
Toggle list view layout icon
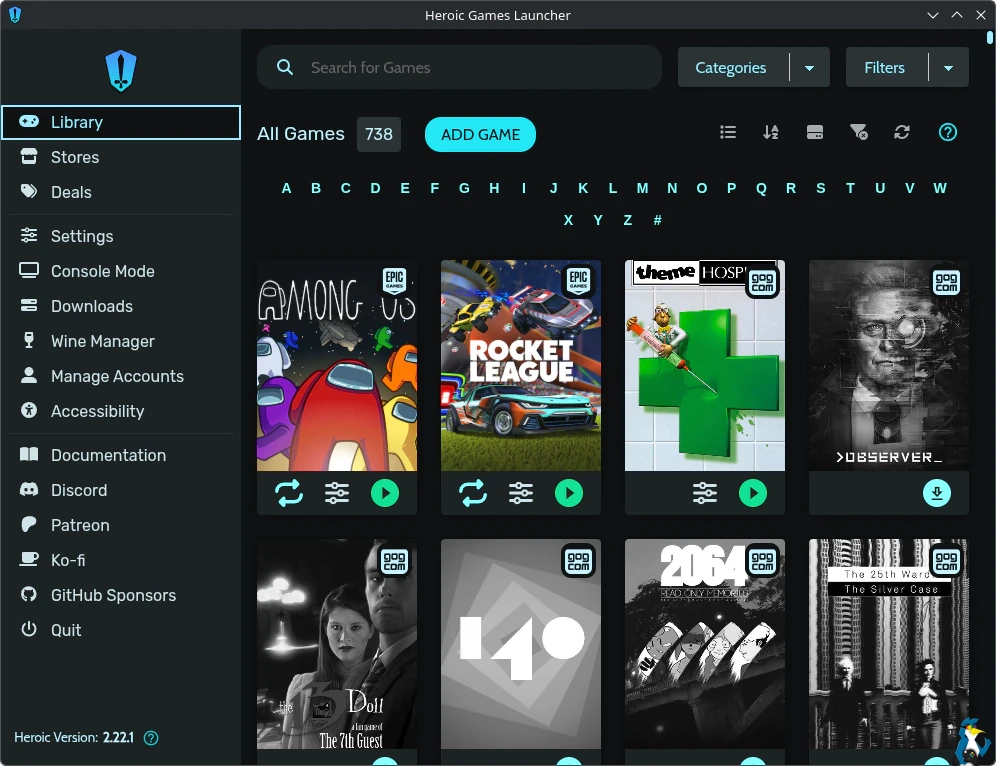point(728,132)
